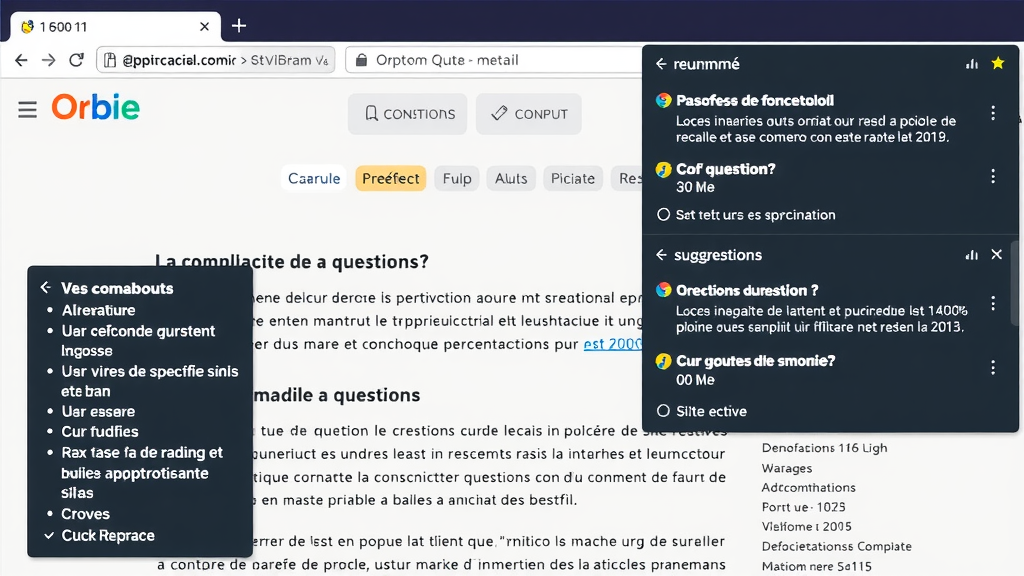
Task: Click the star icon in the reunmmé panel
Action: [997, 63]
